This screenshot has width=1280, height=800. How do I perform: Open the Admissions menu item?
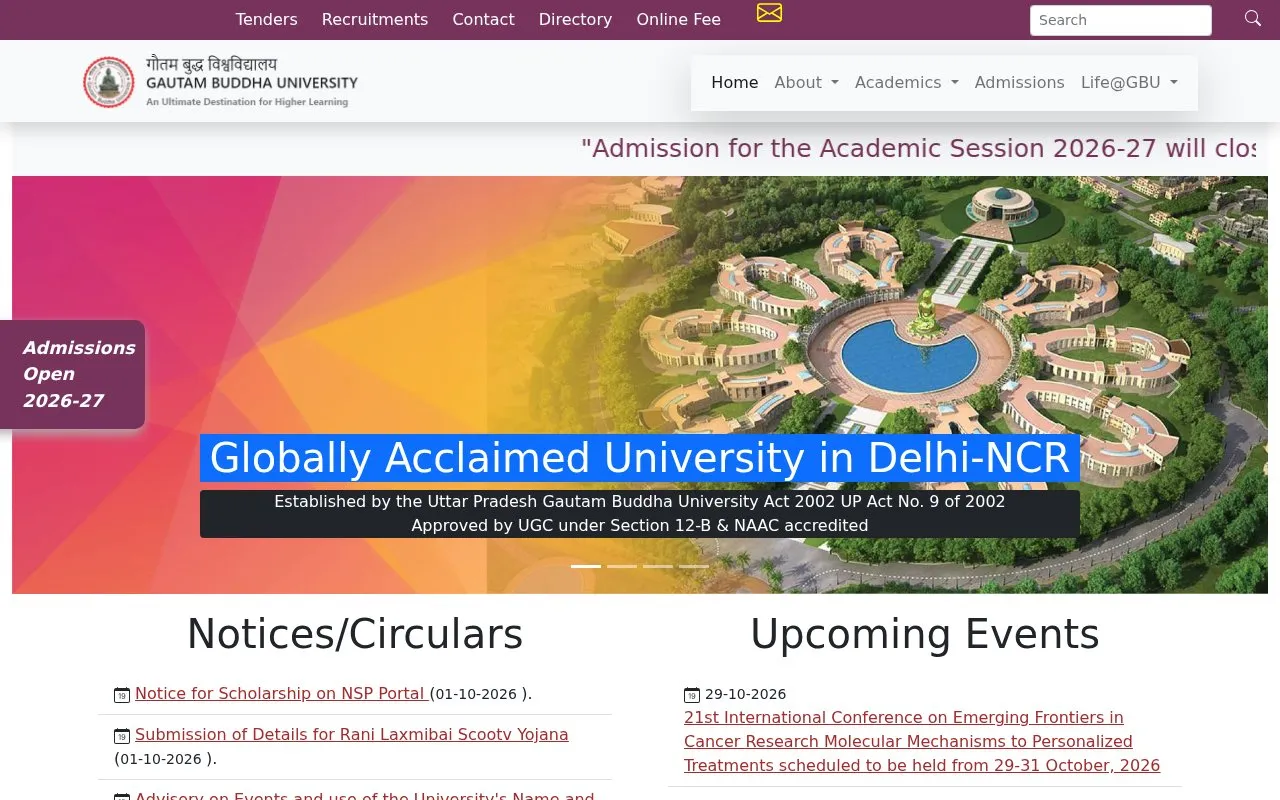1019,82
